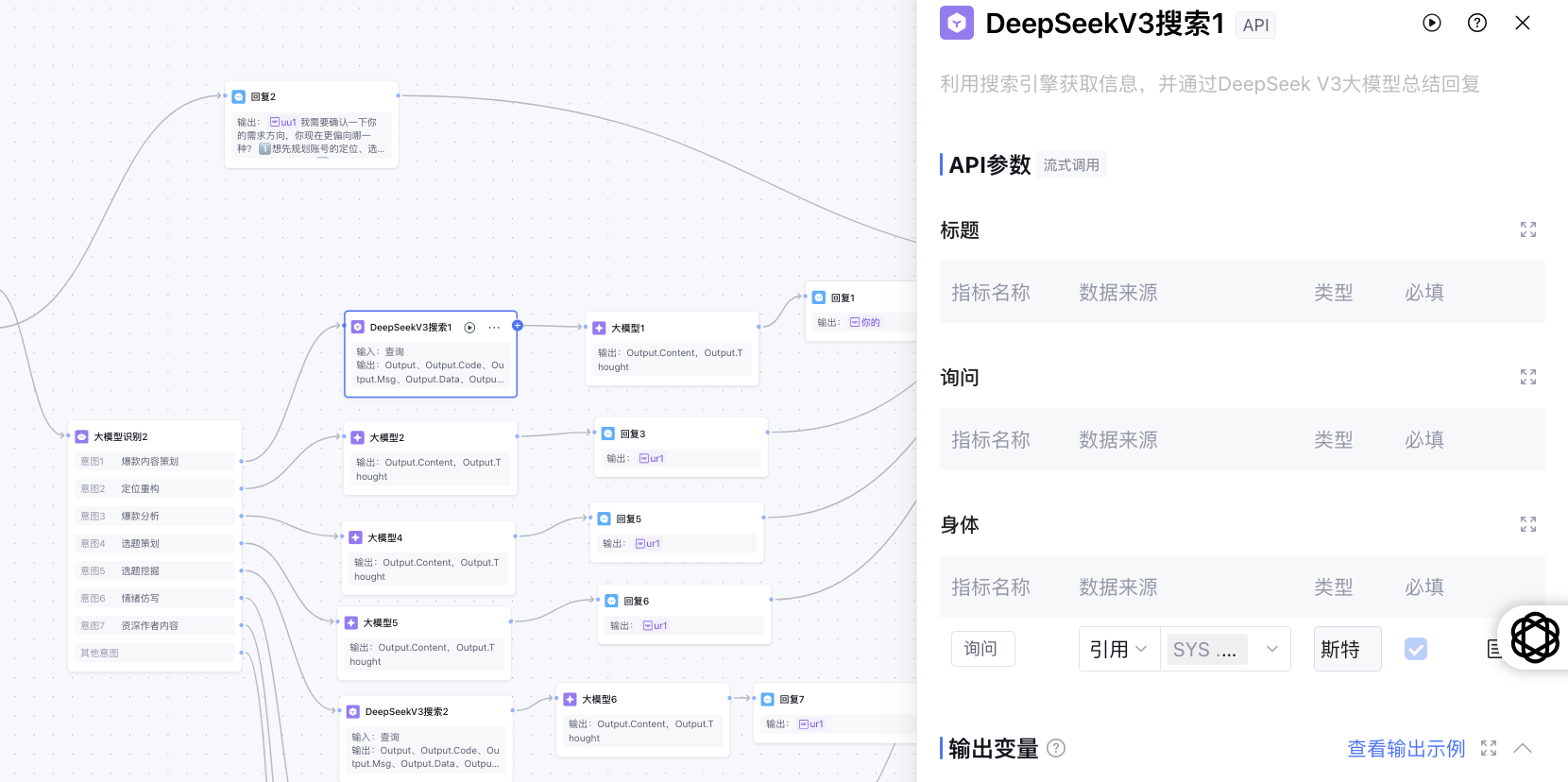This screenshot has height=782, width=1568.
Task: Open the 引用 source type dropdown
Action: (x=1119, y=649)
